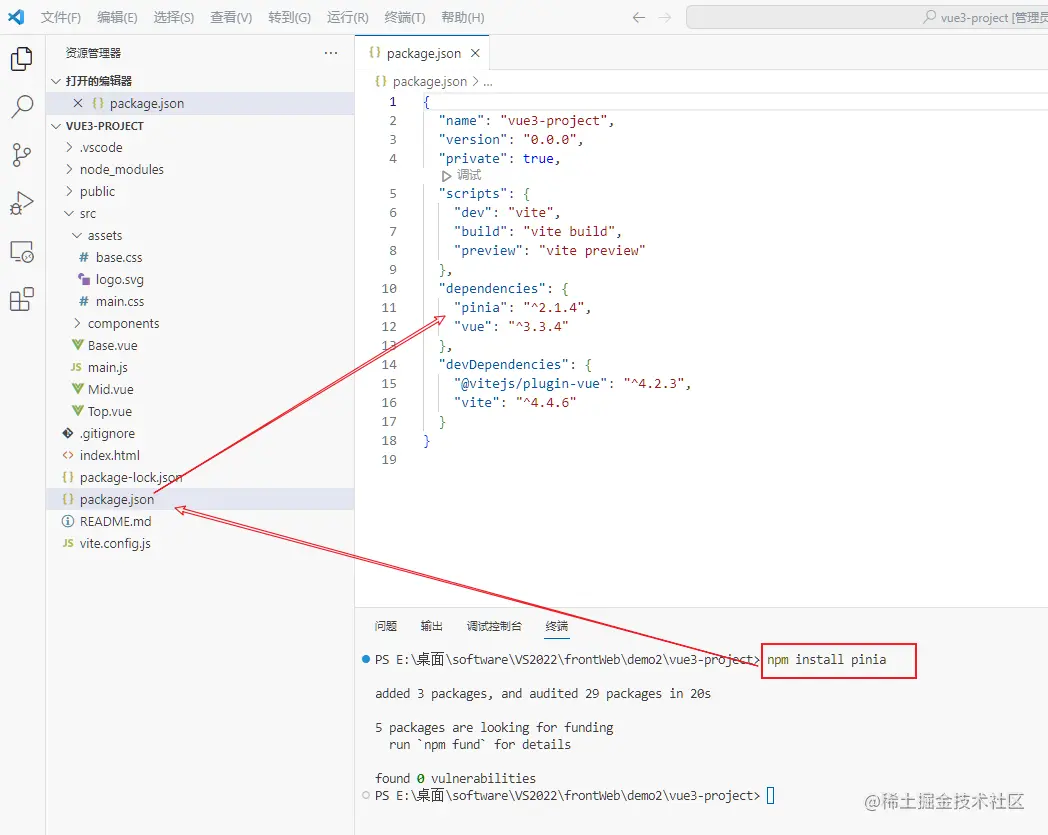Click the breadcrumb ellipsis segment

pyautogui.click(x=488, y=82)
